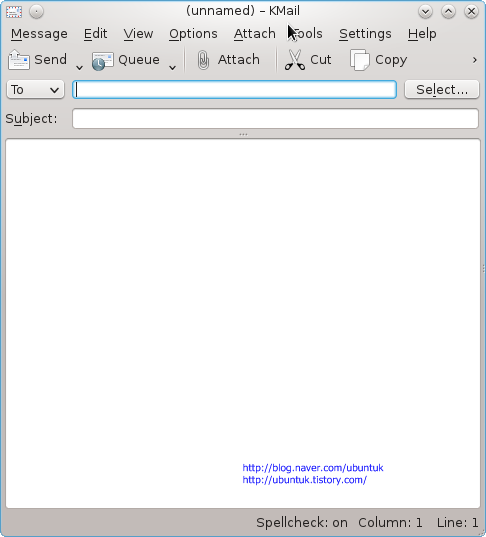Click the Subject: label
This screenshot has width=486, height=537.
pyautogui.click(x=31, y=119)
